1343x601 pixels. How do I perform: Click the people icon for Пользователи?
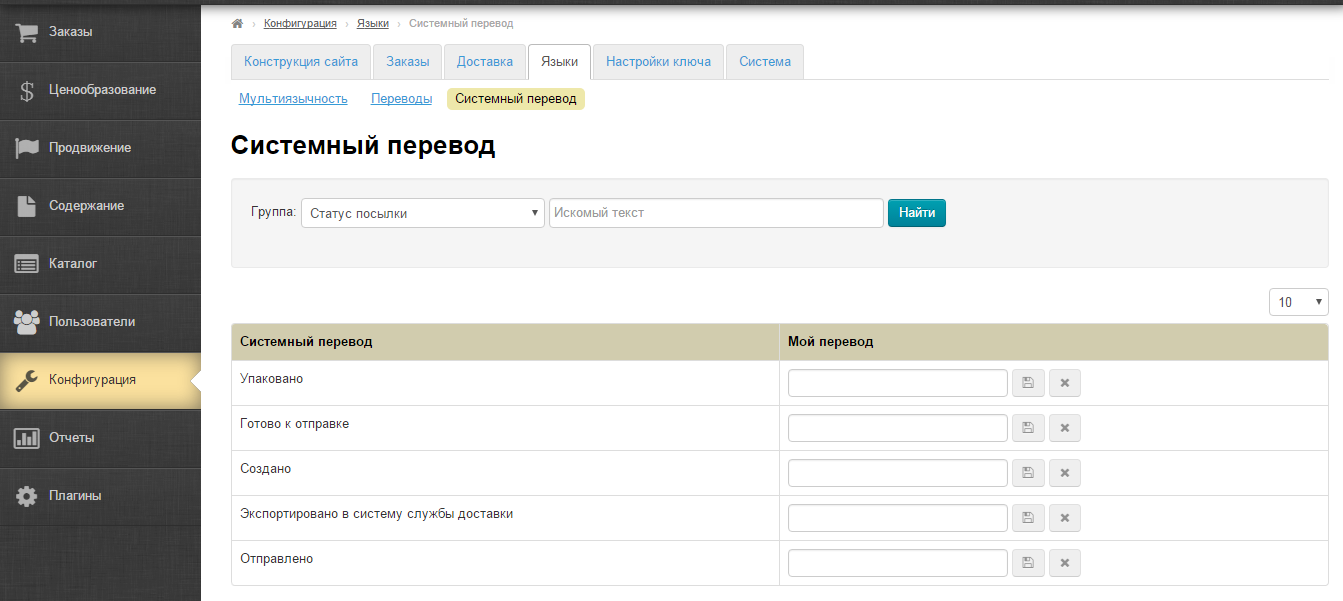(x=27, y=321)
